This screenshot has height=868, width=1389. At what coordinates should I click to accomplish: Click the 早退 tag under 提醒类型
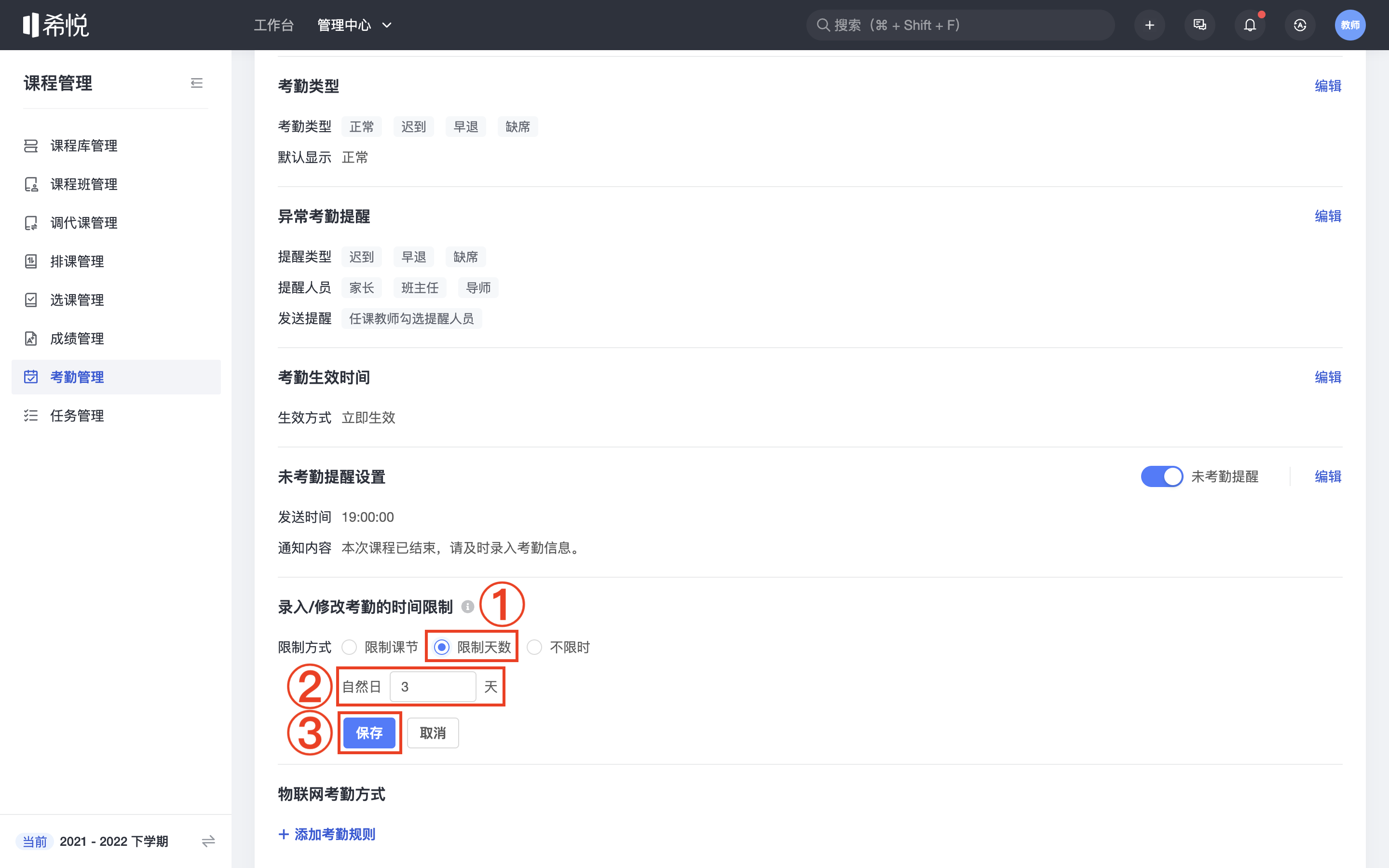pyautogui.click(x=413, y=257)
